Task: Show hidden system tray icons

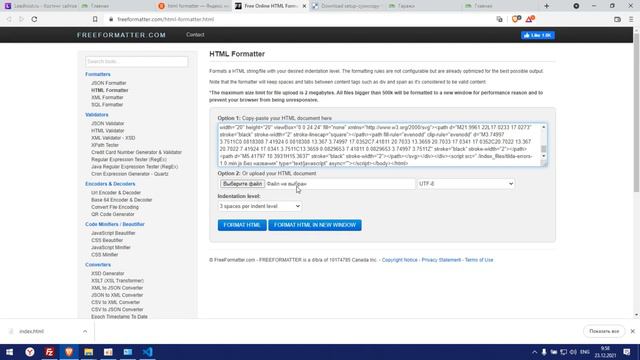Action: [x=534, y=352]
